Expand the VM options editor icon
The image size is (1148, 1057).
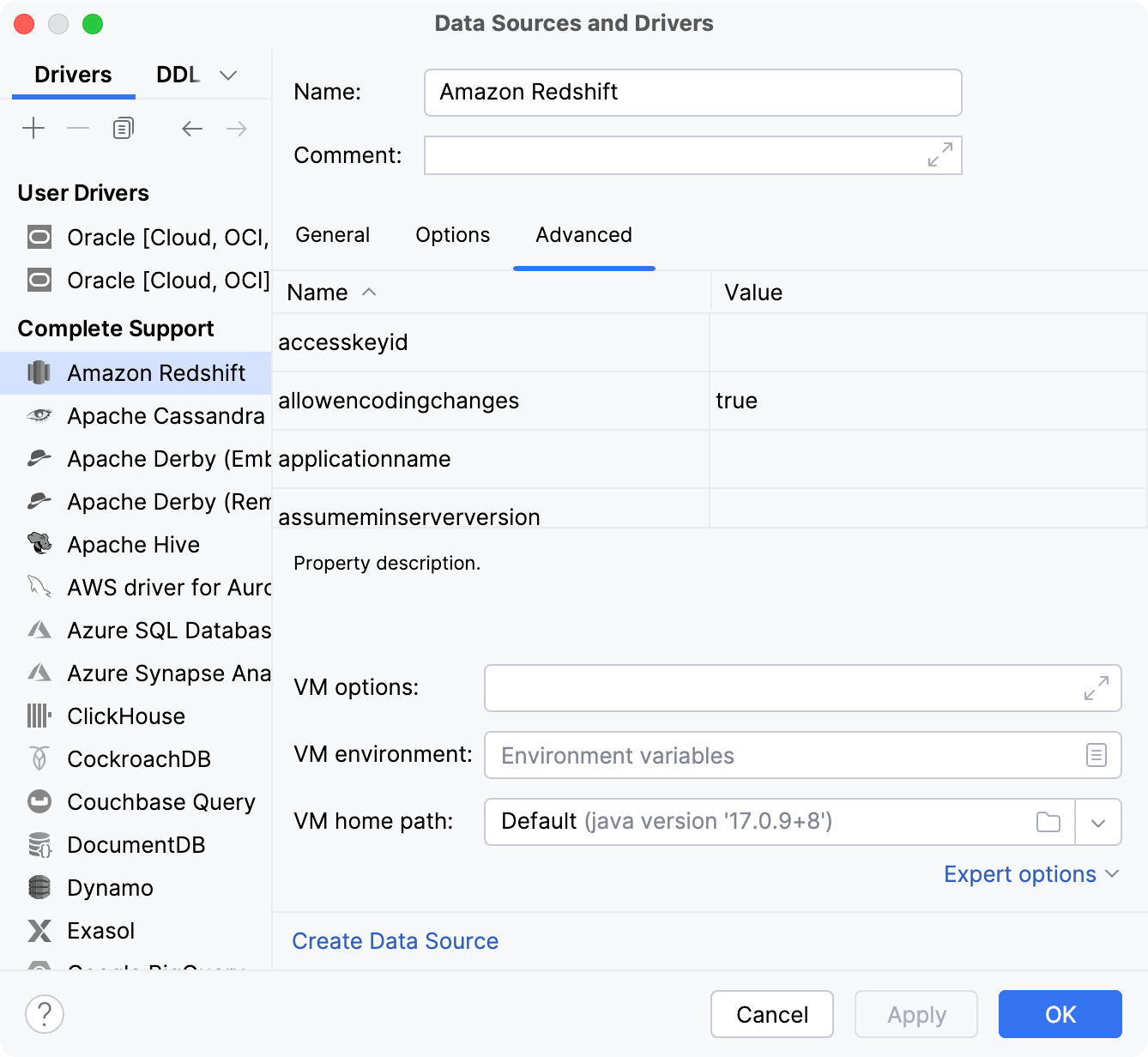(x=1096, y=688)
